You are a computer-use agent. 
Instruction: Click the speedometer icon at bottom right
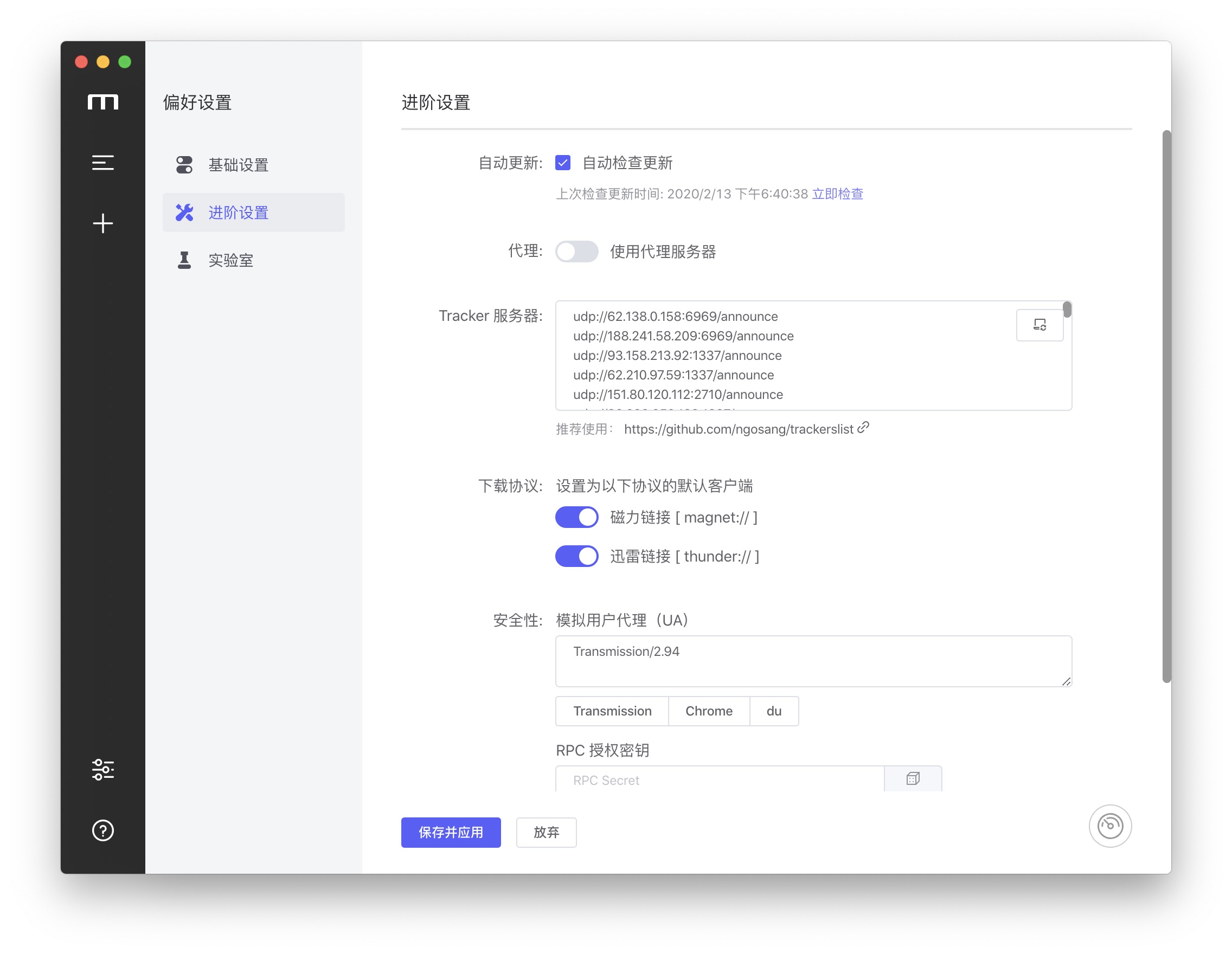tap(1109, 826)
